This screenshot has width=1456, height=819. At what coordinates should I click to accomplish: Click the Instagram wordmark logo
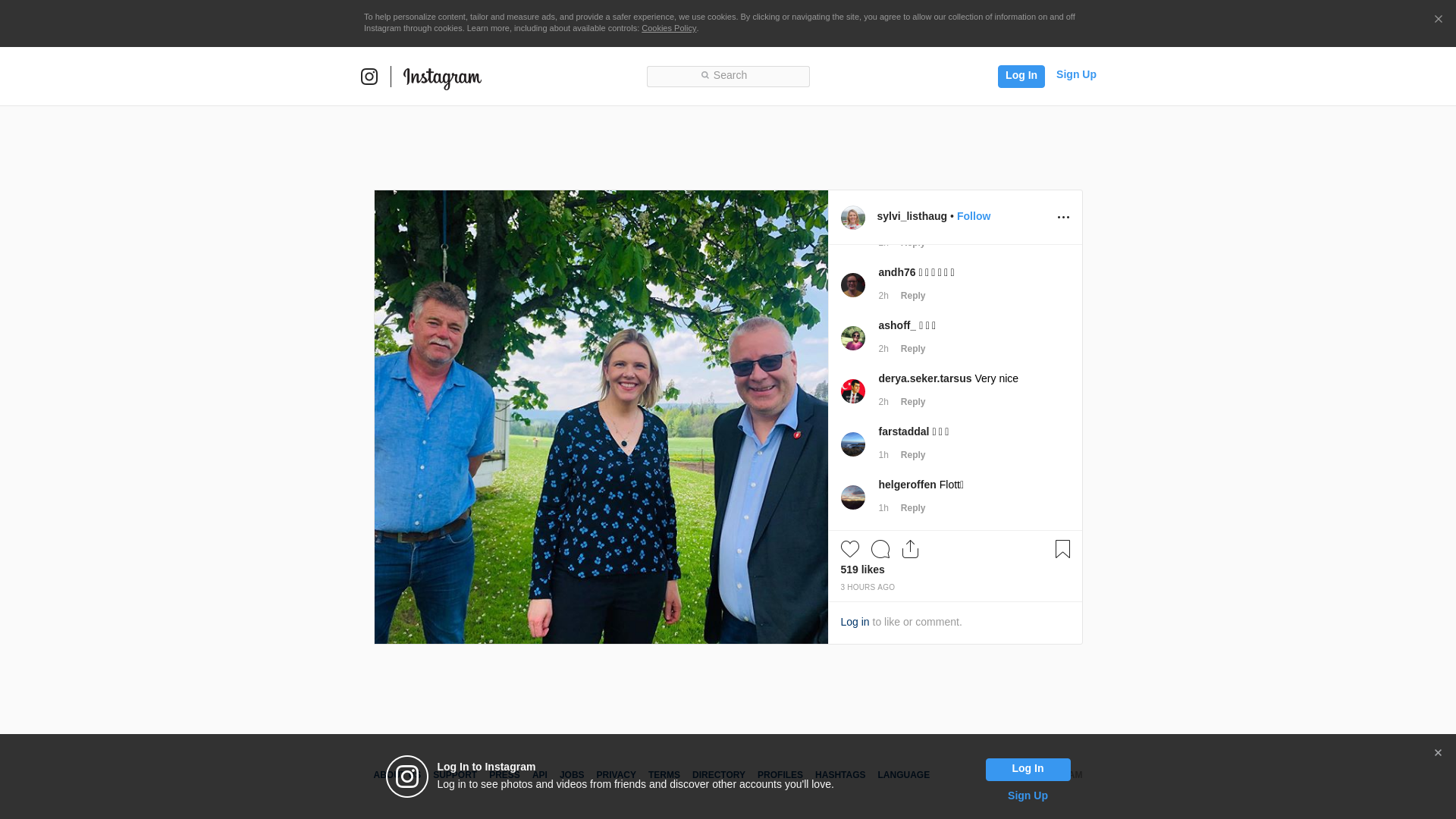click(x=442, y=78)
